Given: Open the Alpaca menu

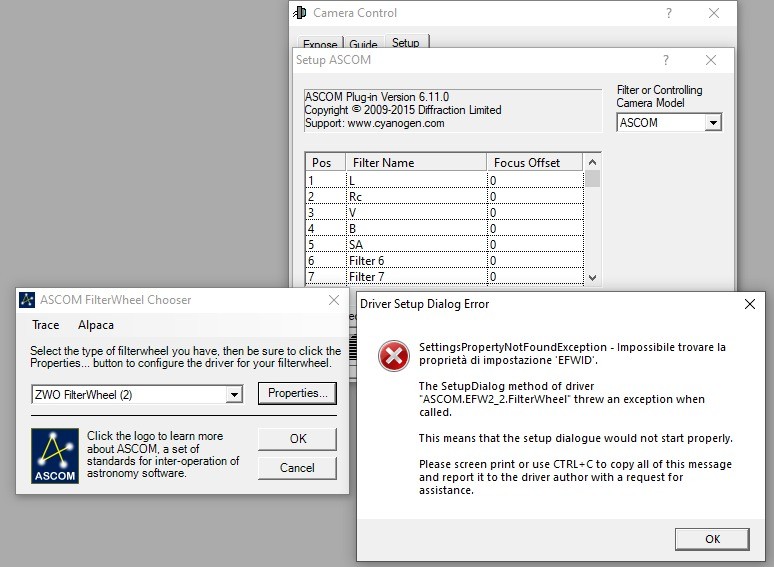Looking at the screenshot, I should point(96,325).
